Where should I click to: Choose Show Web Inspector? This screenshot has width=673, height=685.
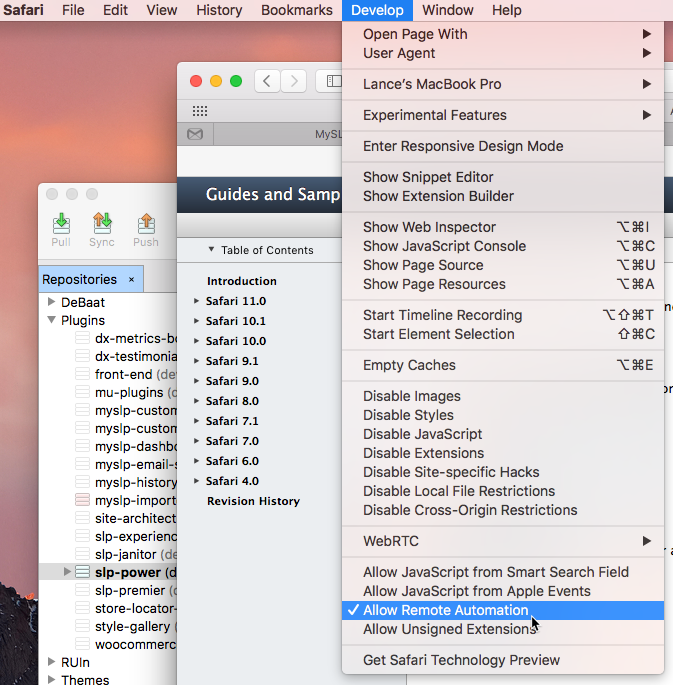pos(503,227)
